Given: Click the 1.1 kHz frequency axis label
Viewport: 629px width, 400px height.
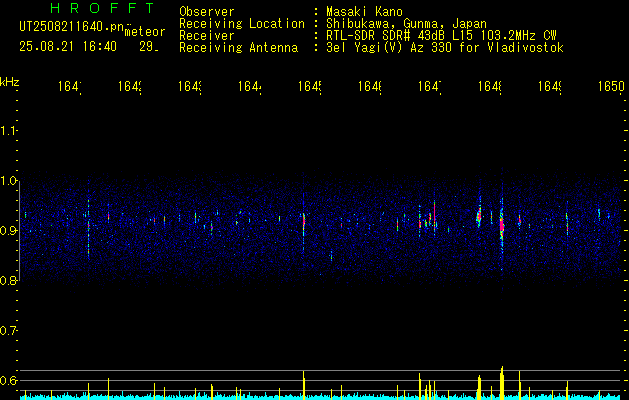Looking at the screenshot, I should tap(8, 130).
